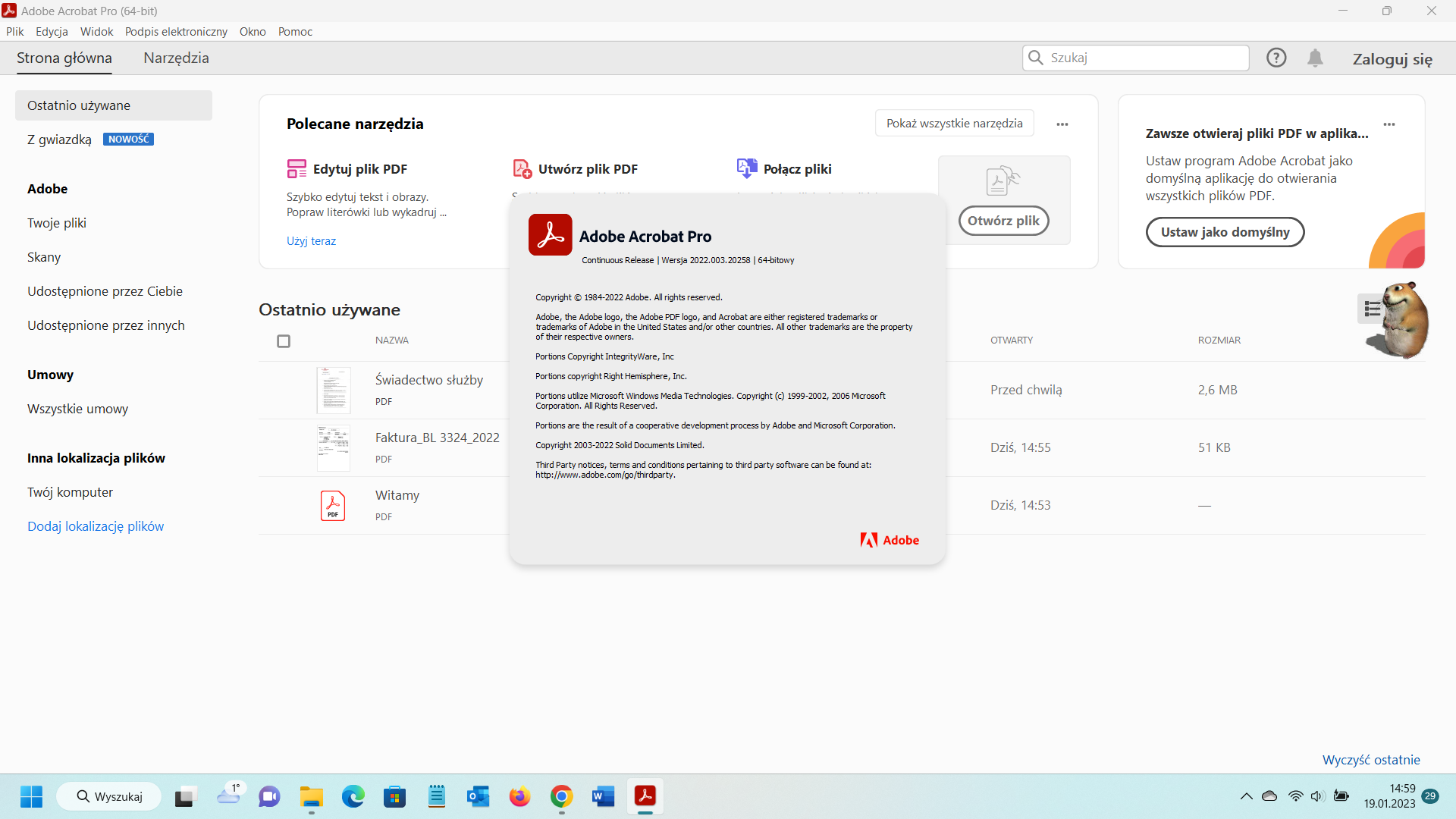Click the search magnifier icon in Szukaj field

point(1035,58)
